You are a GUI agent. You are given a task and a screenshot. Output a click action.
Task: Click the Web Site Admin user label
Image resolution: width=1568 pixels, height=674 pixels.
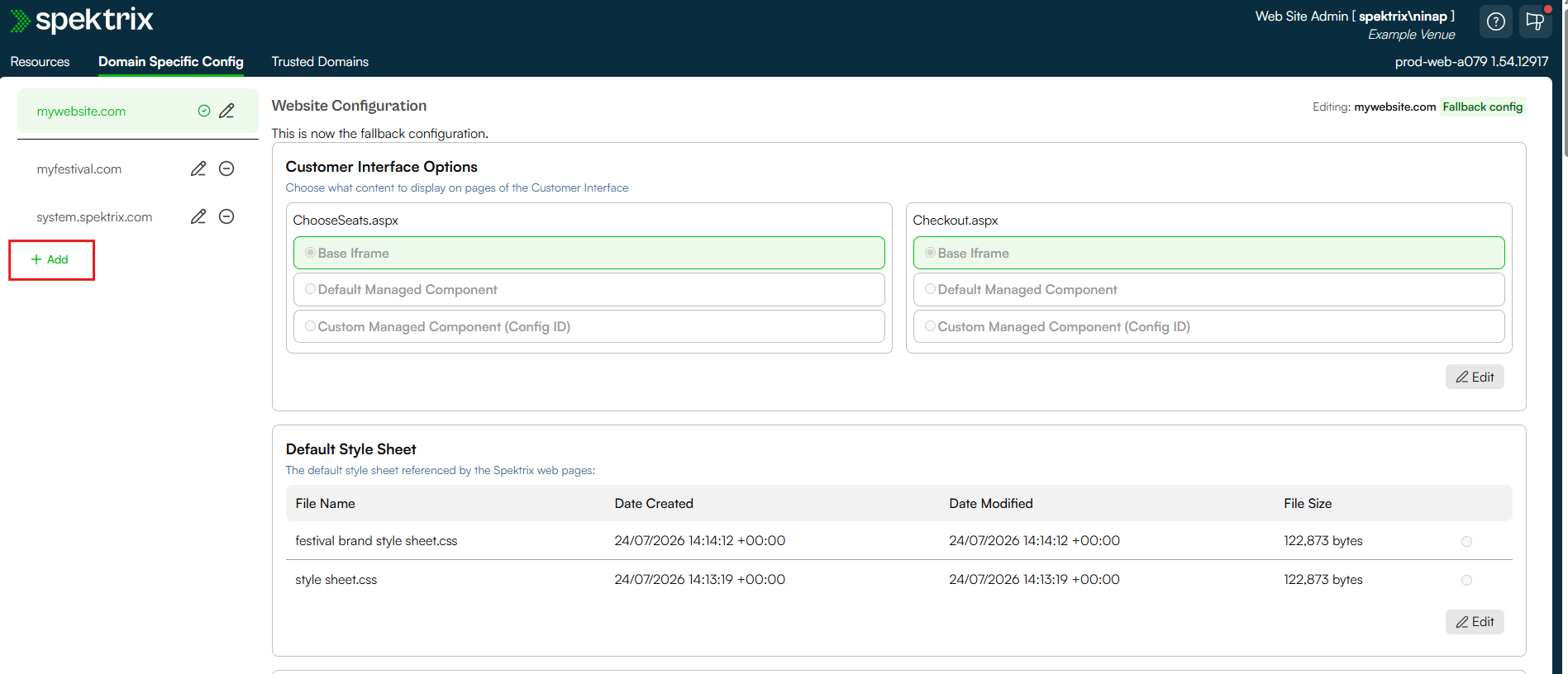(x=1355, y=16)
